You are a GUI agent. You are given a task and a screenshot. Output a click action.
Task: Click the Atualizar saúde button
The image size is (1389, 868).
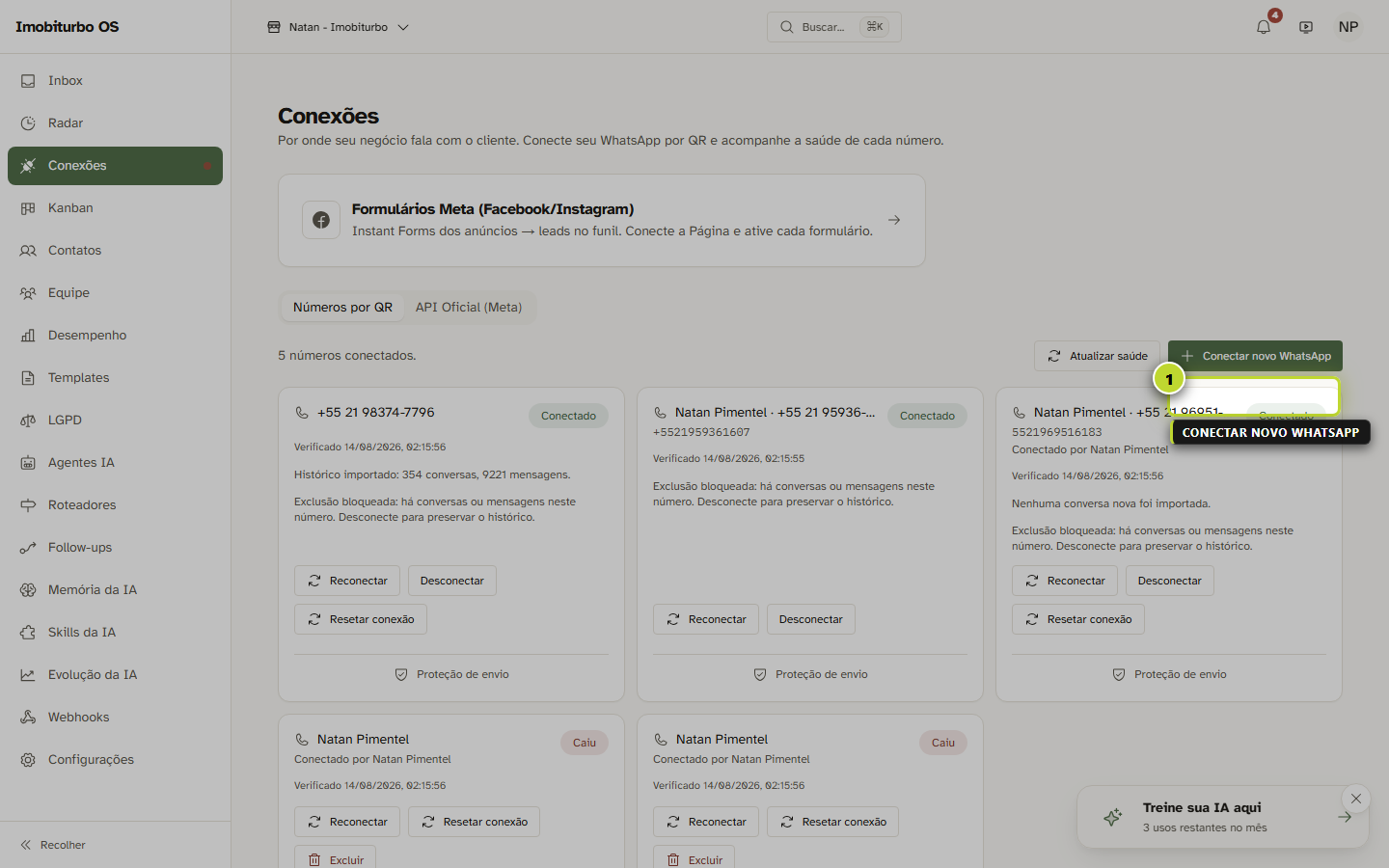tap(1098, 356)
